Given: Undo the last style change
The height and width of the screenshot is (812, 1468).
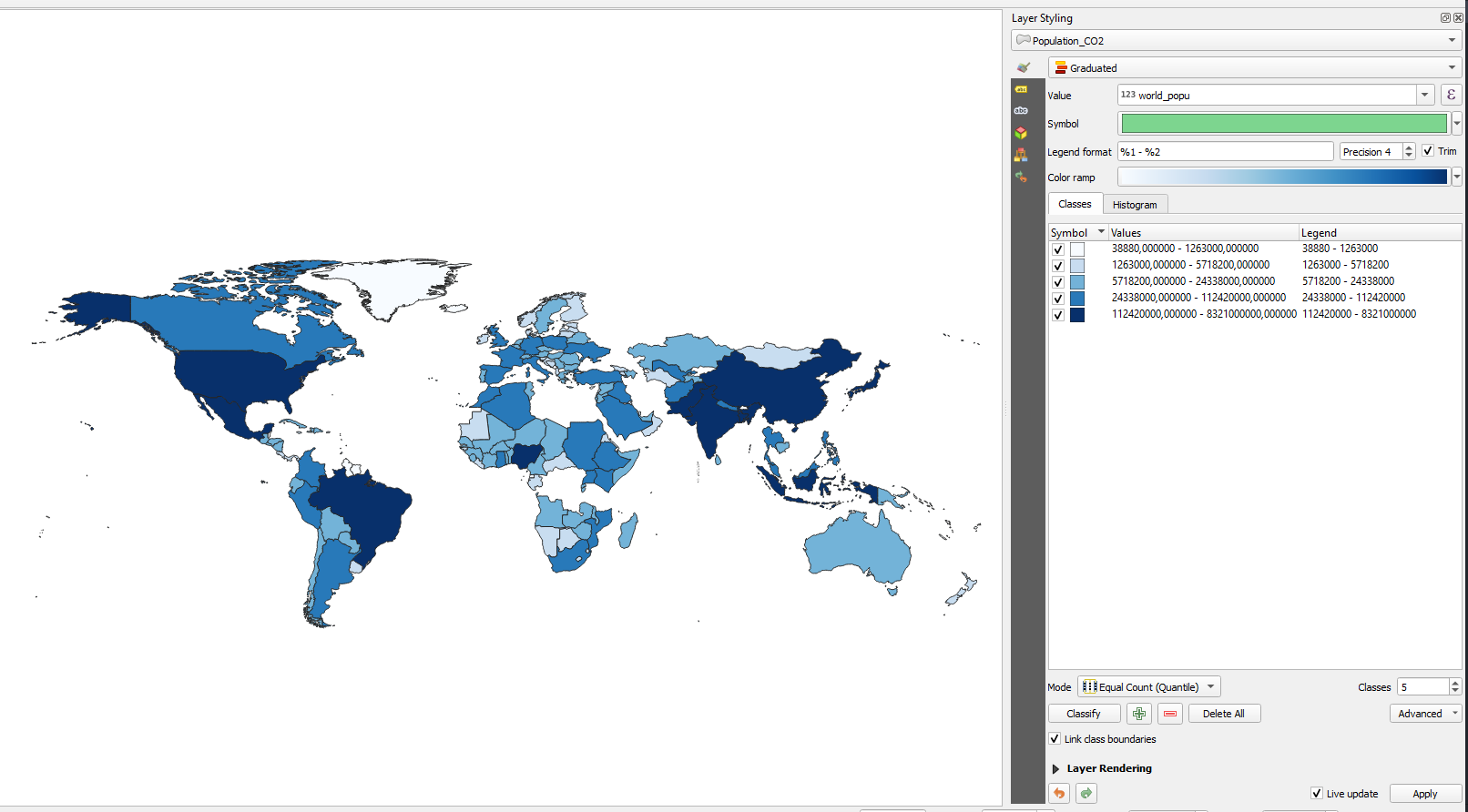Looking at the screenshot, I should pos(1059,794).
